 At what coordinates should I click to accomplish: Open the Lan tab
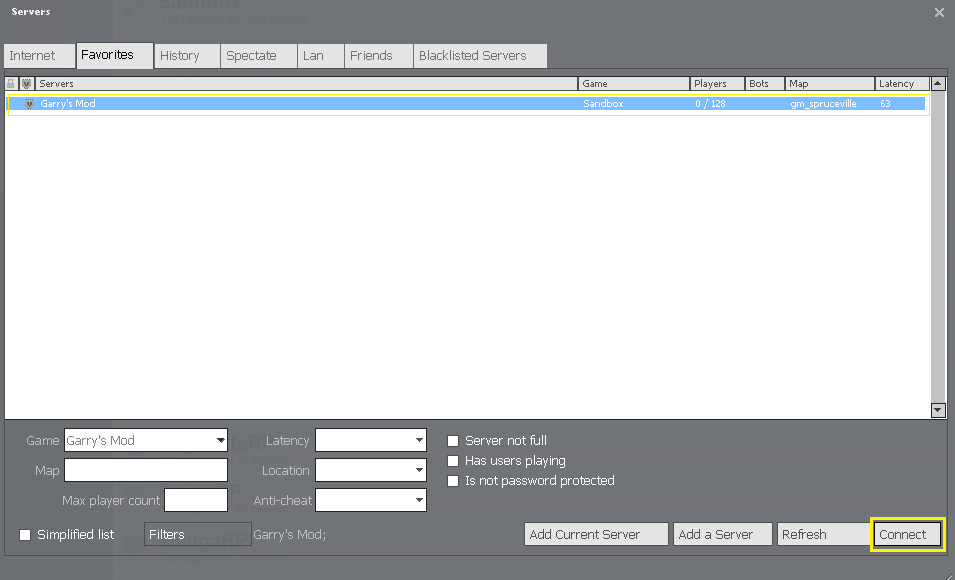[x=320, y=55]
